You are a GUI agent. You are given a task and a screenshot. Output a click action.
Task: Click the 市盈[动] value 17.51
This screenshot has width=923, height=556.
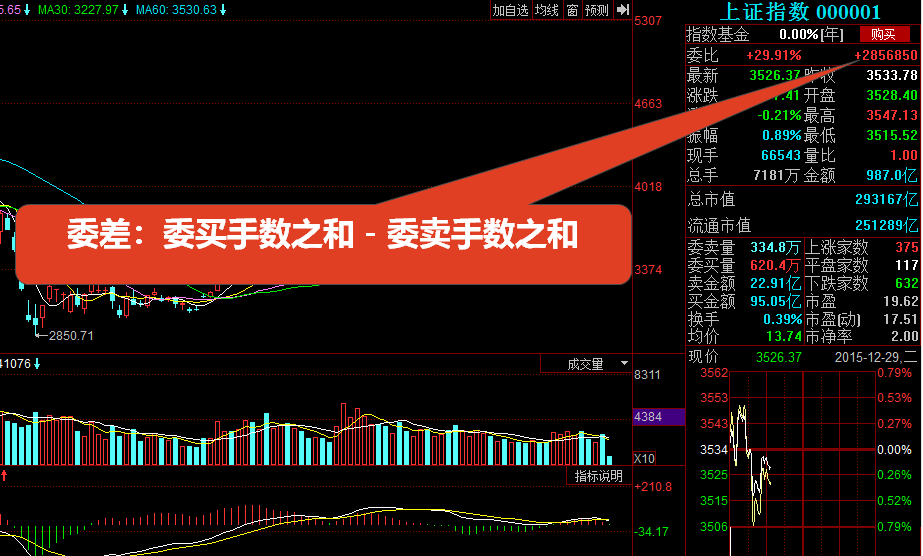(x=901, y=319)
